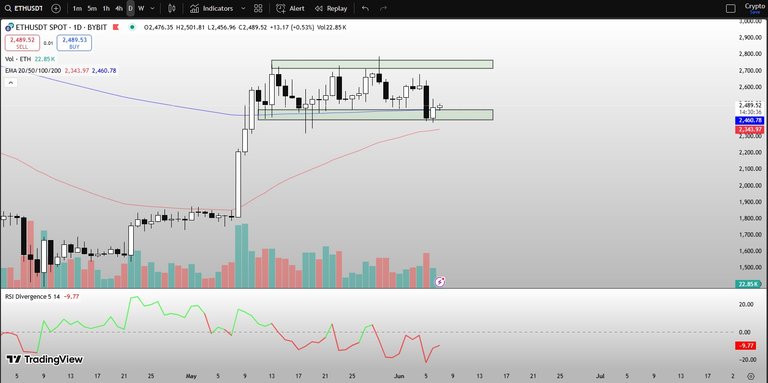
Task: Switch to the 4h timeframe
Action: click(x=119, y=8)
